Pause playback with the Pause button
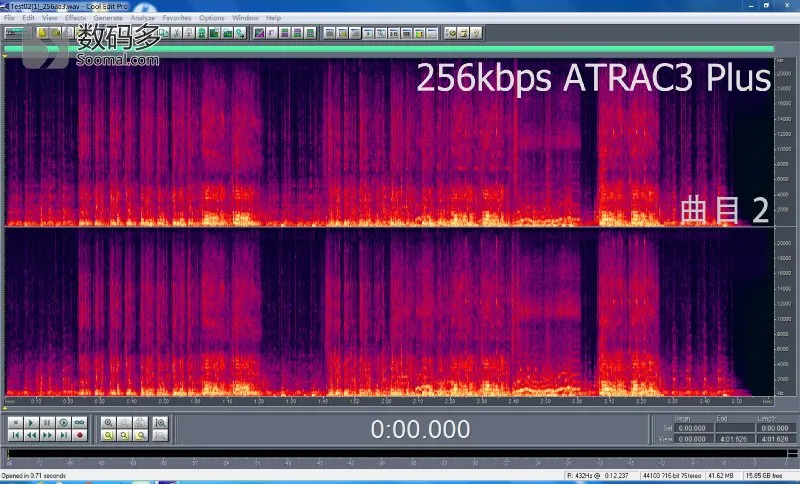This screenshot has height=484, width=800. point(47,423)
